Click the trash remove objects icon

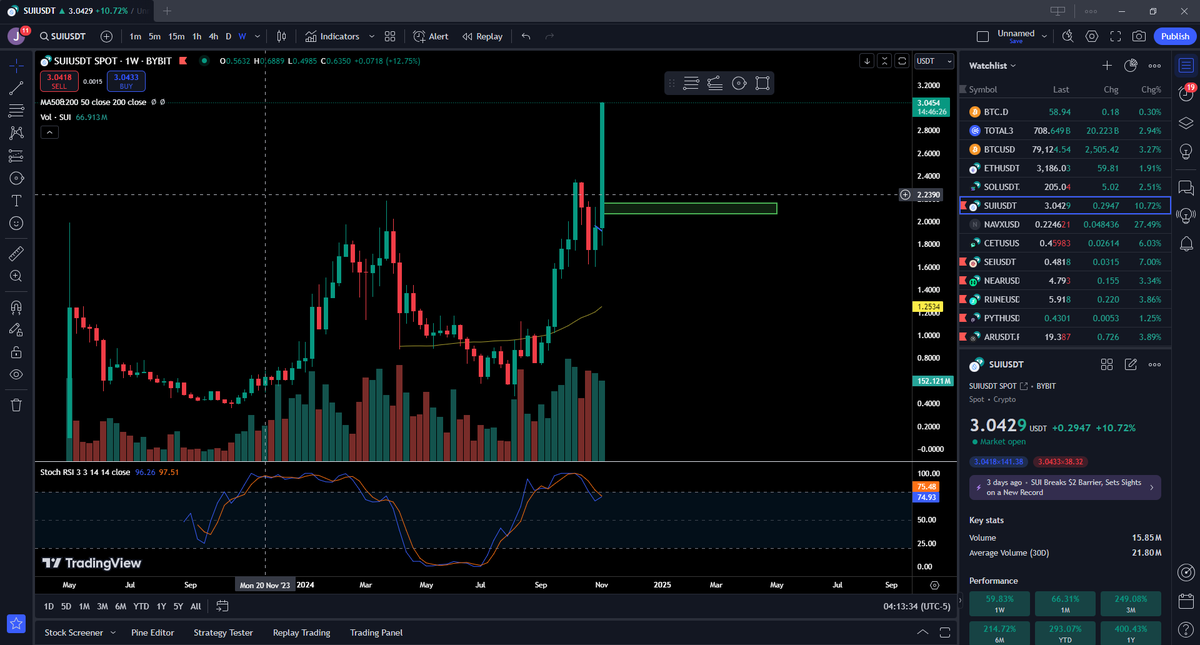point(16,405)
